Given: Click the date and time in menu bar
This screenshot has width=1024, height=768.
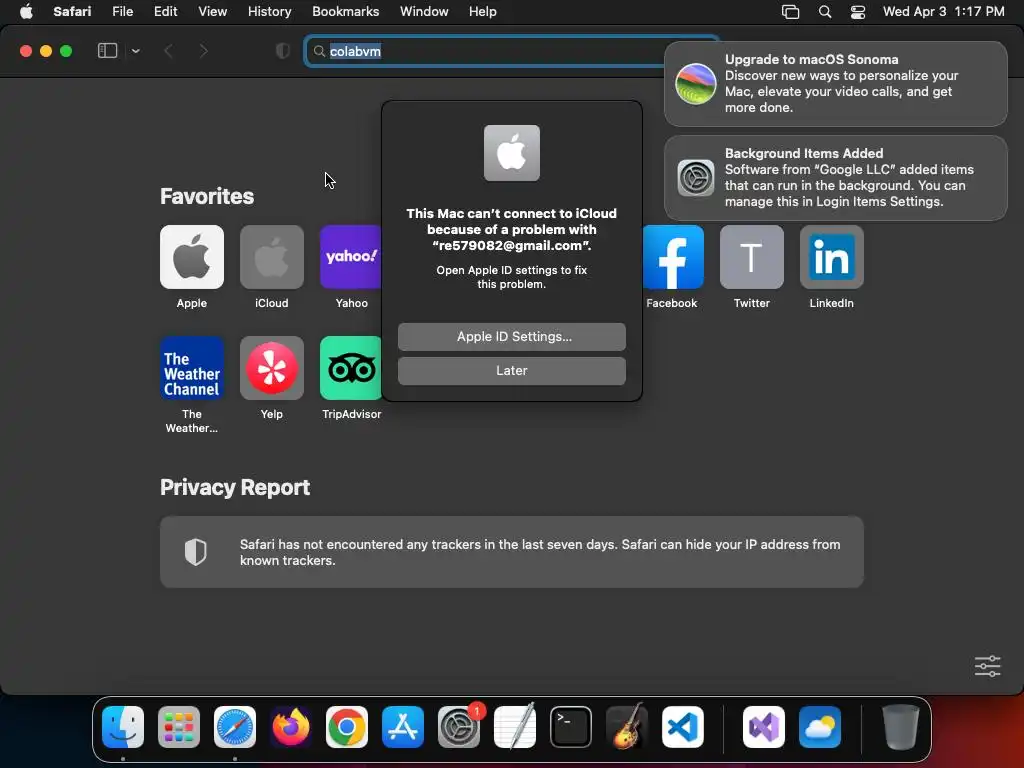Looking at the screenshot, I should click(943, 12).
